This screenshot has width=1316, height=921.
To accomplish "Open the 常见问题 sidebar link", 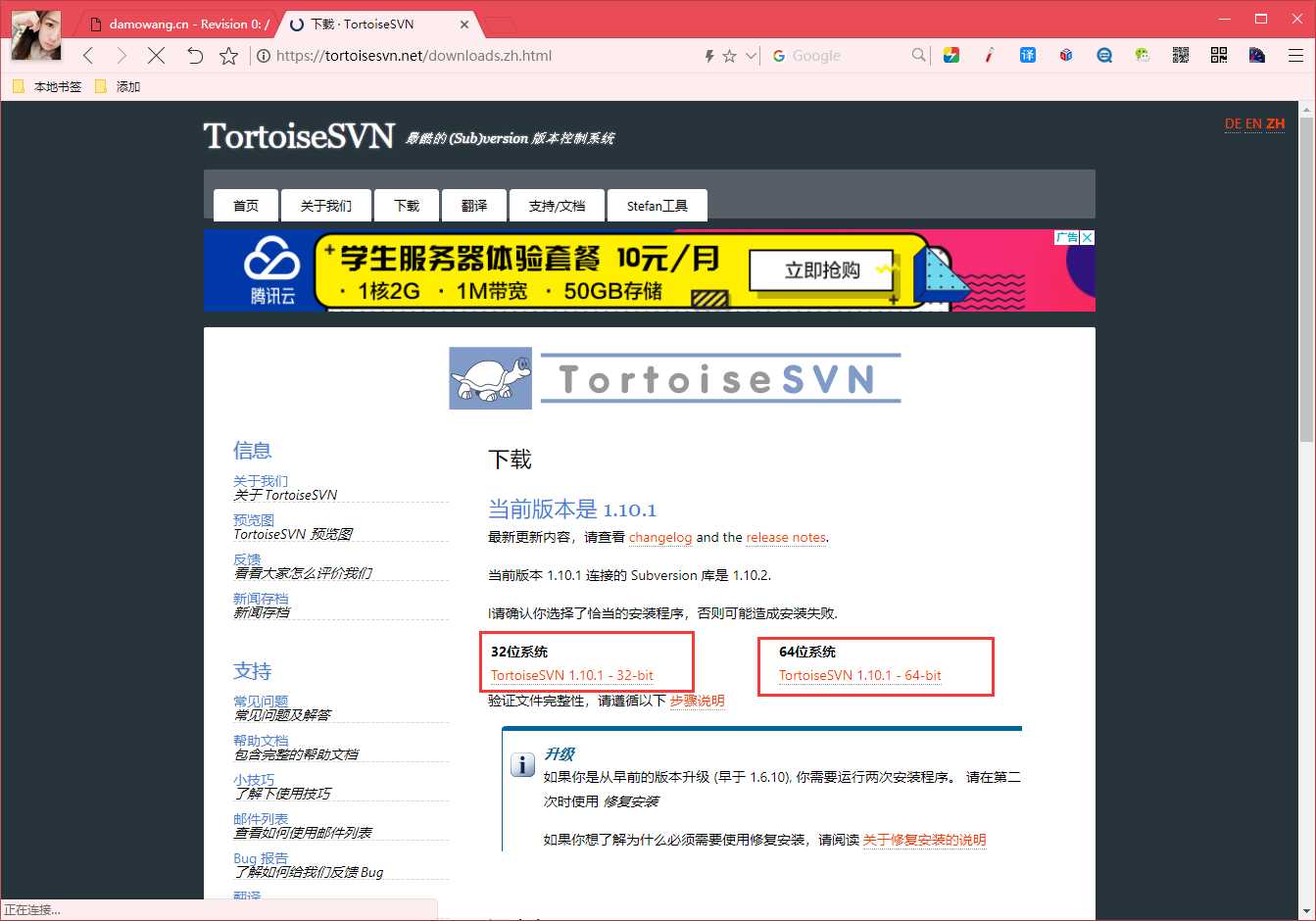I will point(261,702).
